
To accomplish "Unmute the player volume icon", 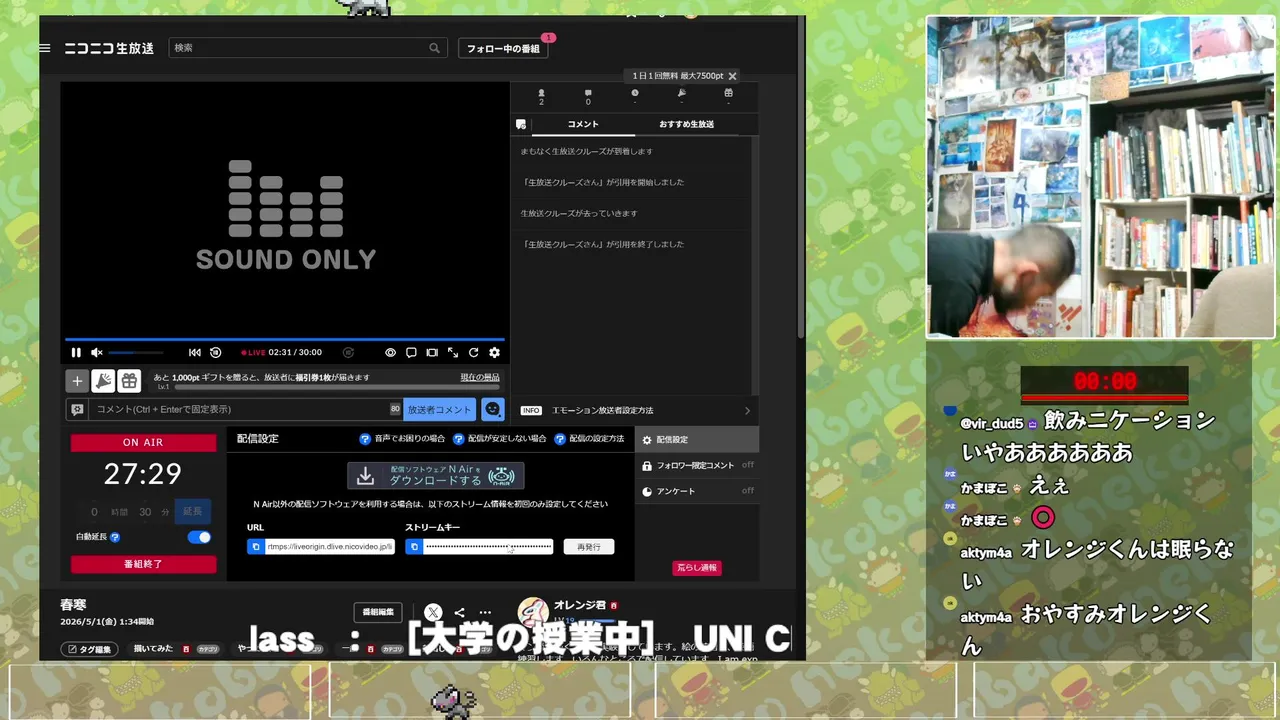I will click(97, 352).
